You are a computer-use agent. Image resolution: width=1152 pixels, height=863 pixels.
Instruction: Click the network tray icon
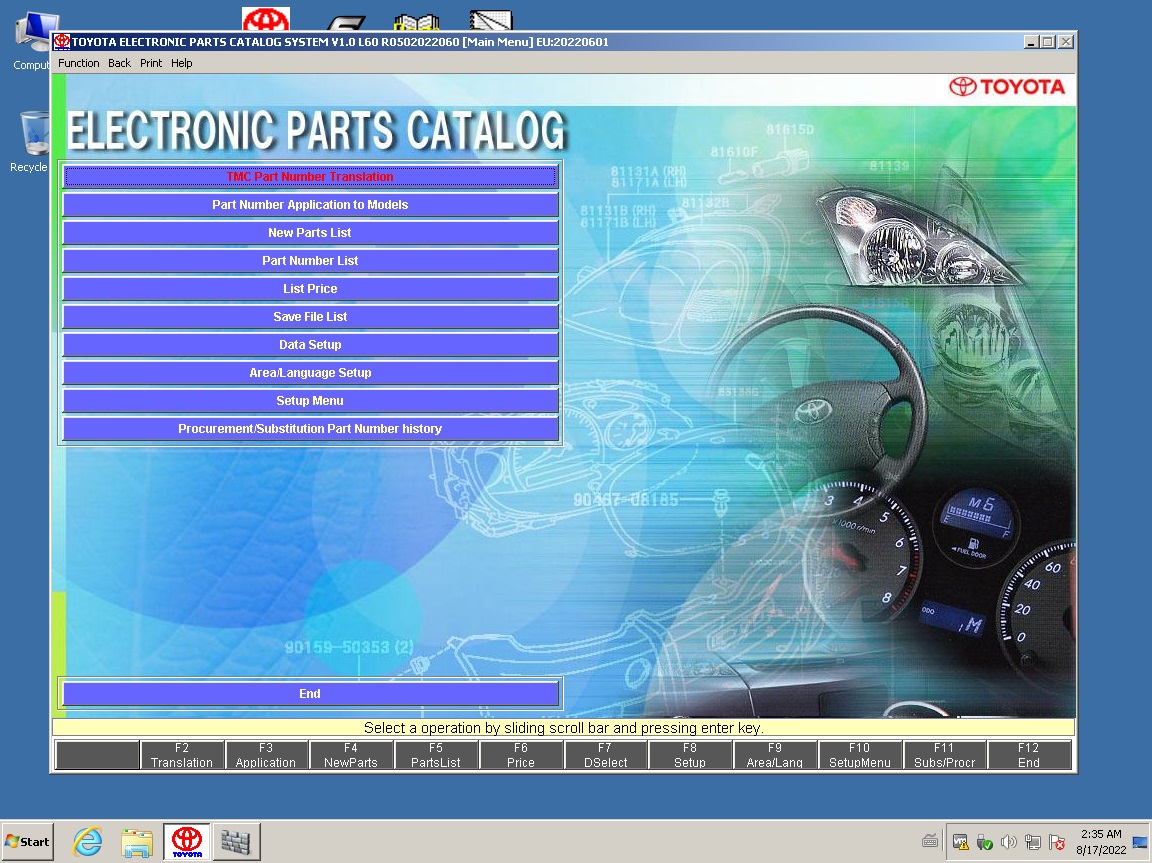1033,842
